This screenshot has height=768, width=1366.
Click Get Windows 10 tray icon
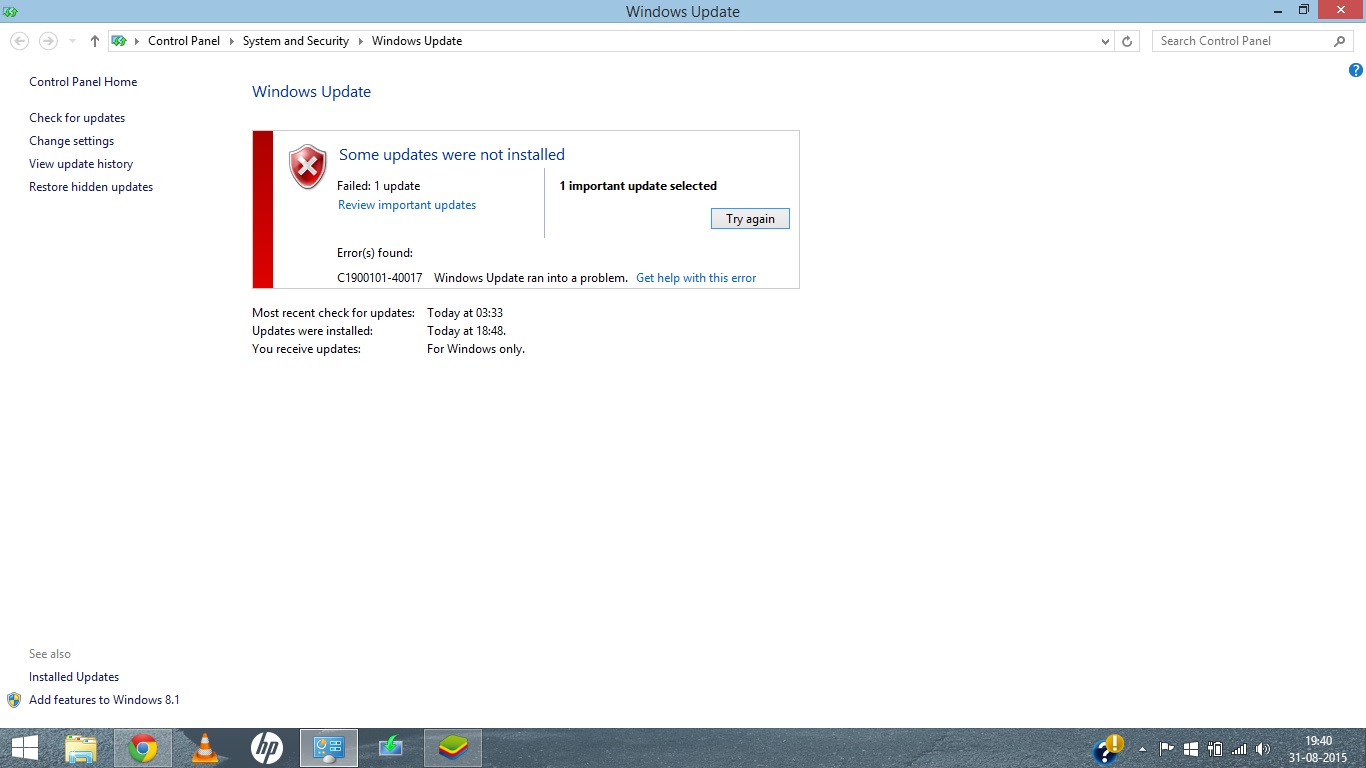1191,748
